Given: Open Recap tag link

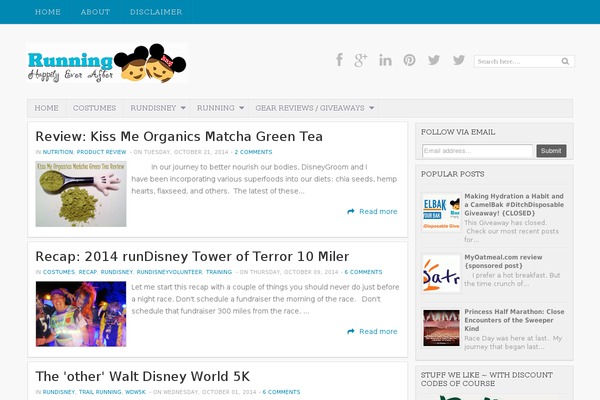Looking at the screenshot, I should click(88, 272).
